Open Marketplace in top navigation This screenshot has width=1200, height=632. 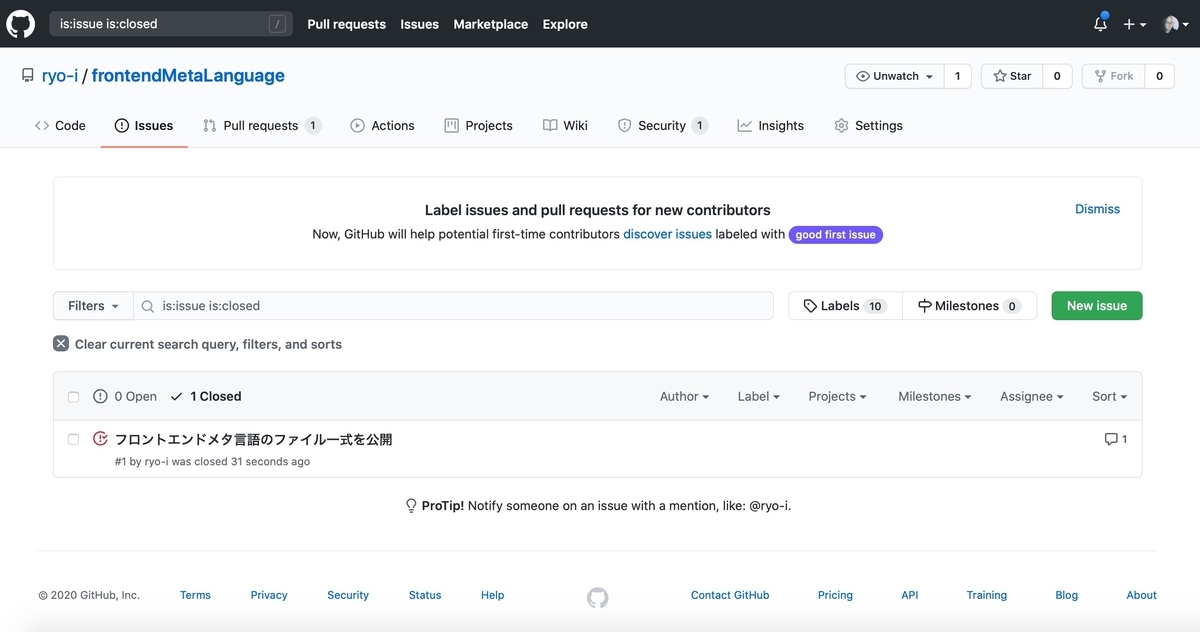coord(490,24)
